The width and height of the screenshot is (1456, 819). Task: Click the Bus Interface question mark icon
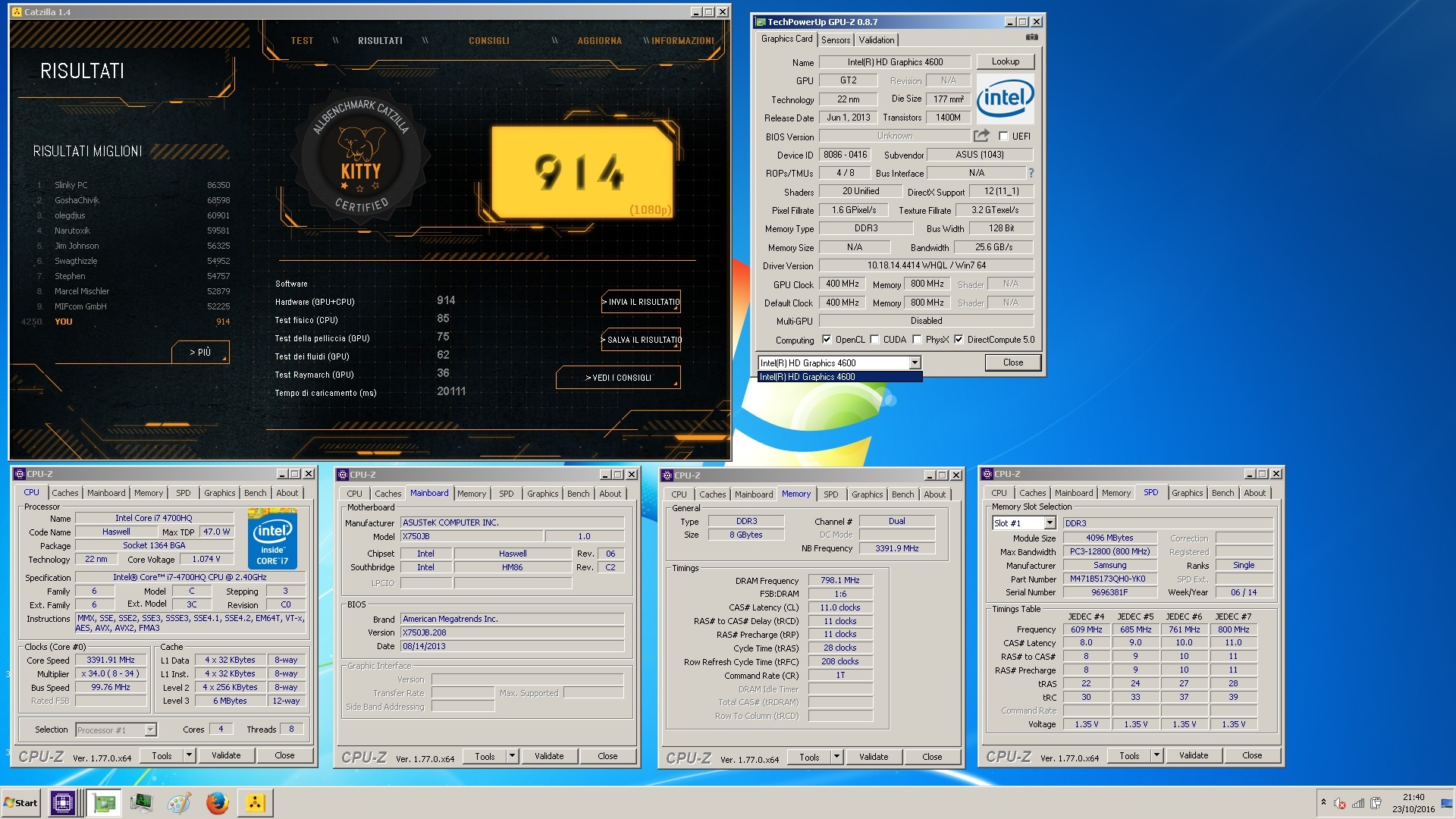[1031, 173]
